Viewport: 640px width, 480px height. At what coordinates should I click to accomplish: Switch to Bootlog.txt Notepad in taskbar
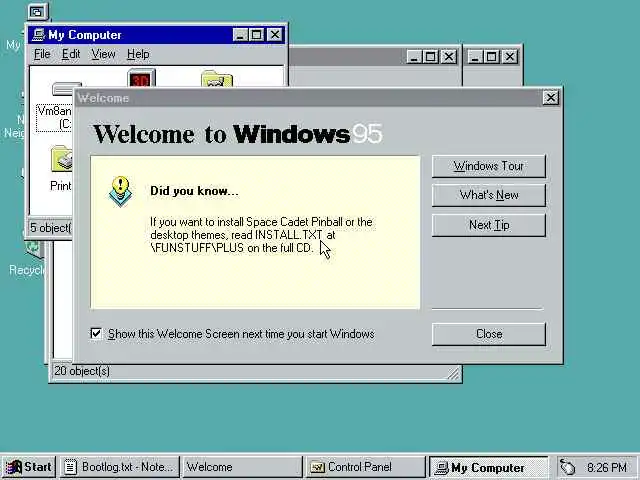coord(120,467)
